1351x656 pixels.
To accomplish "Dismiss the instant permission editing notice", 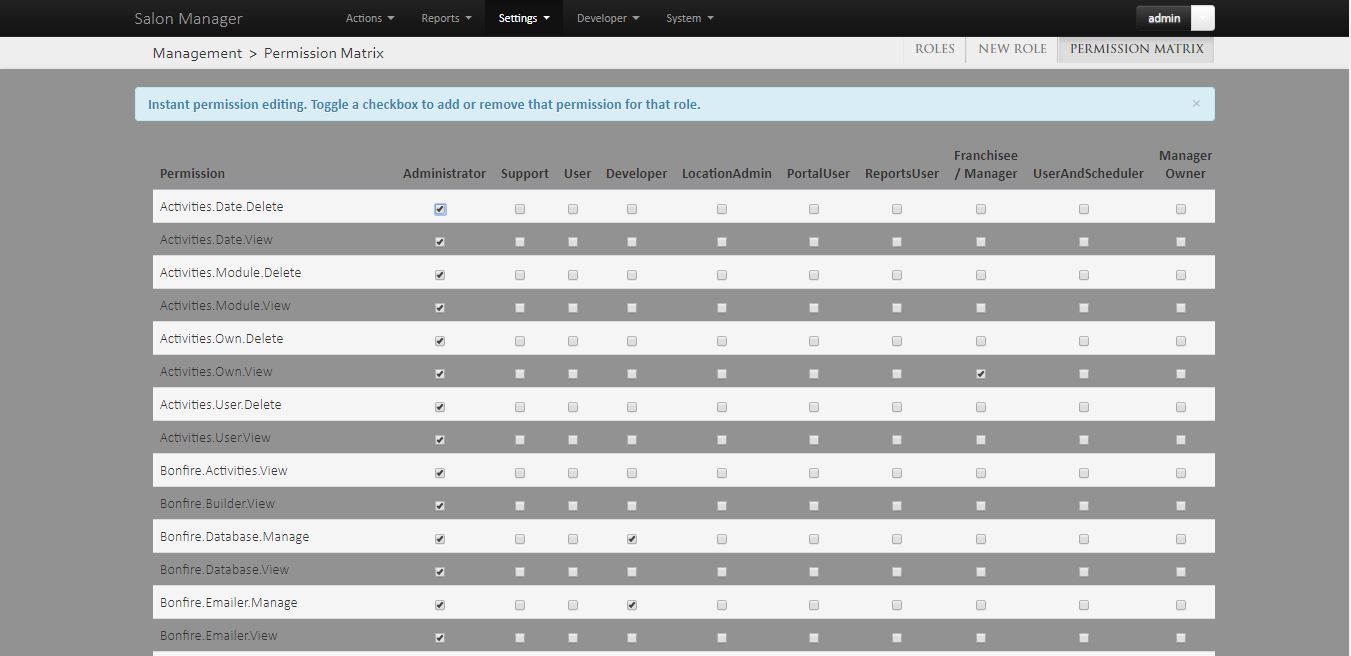I will (1196, 103).
